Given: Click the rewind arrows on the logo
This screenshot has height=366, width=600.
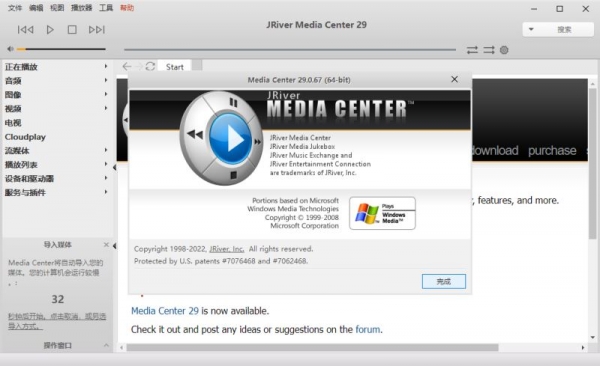Looking at the screenshot, I should (195, 134).
